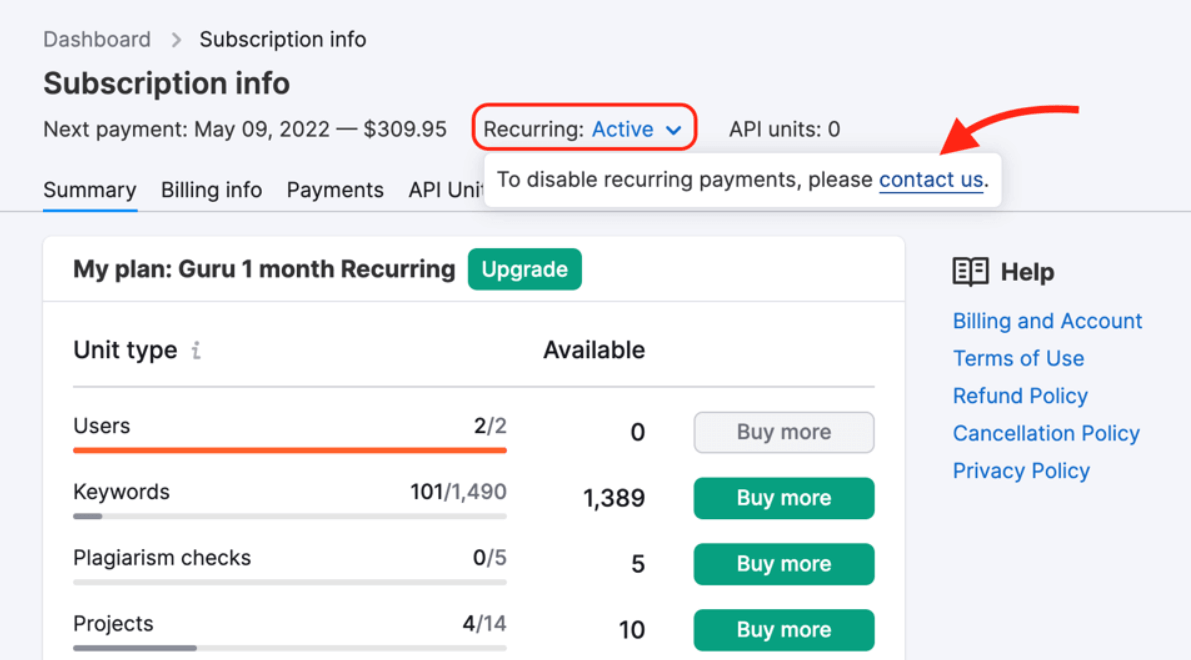Open the Refund Policy
This screenshot has width=1191, height=660.
pyautogui.click(x=1020, y=396)
